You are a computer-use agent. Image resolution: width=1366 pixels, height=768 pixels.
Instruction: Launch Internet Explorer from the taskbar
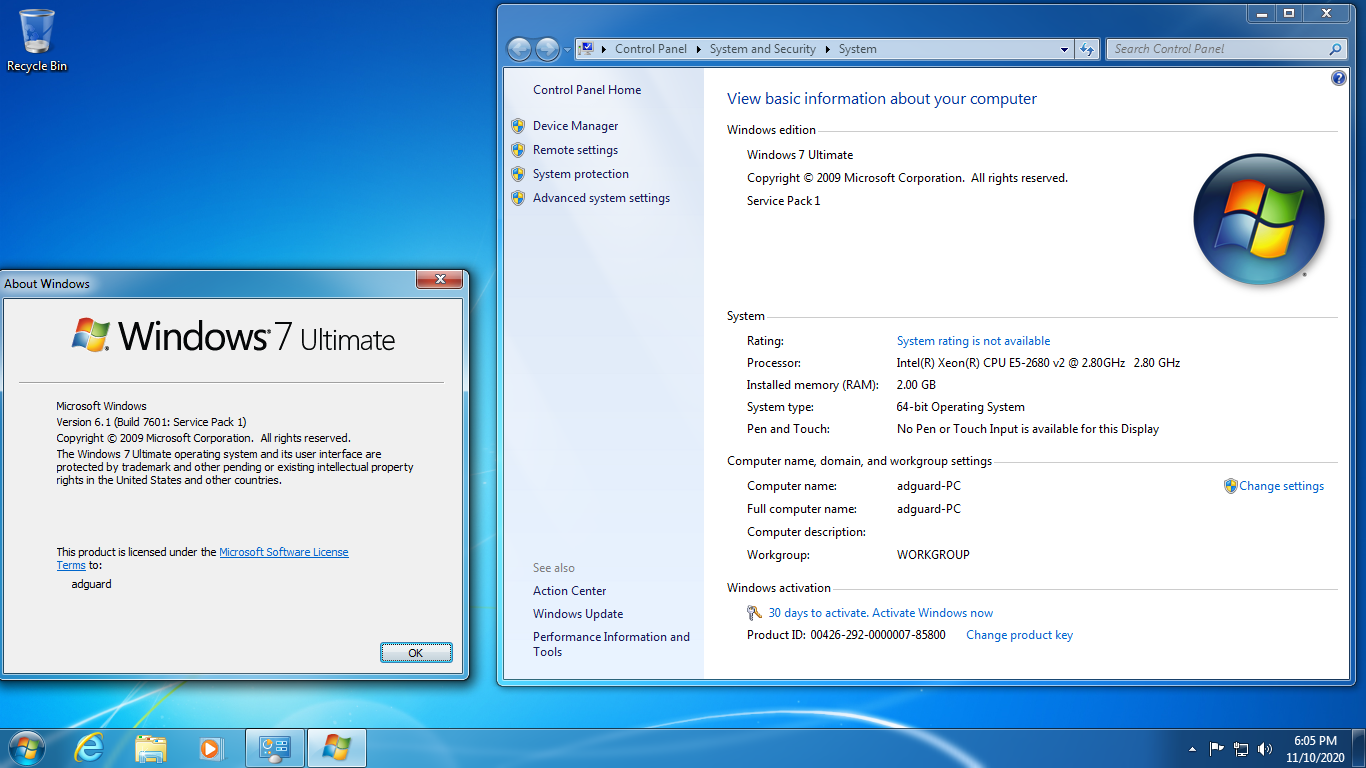[89, 748]
